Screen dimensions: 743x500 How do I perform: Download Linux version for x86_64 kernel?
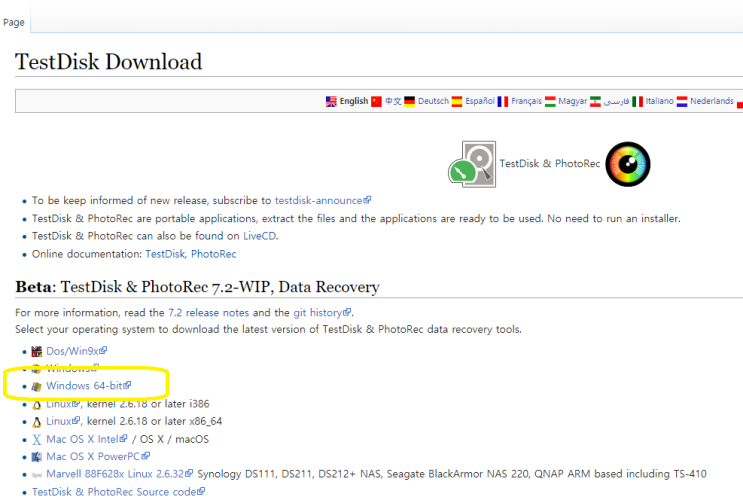coord(63,421)
